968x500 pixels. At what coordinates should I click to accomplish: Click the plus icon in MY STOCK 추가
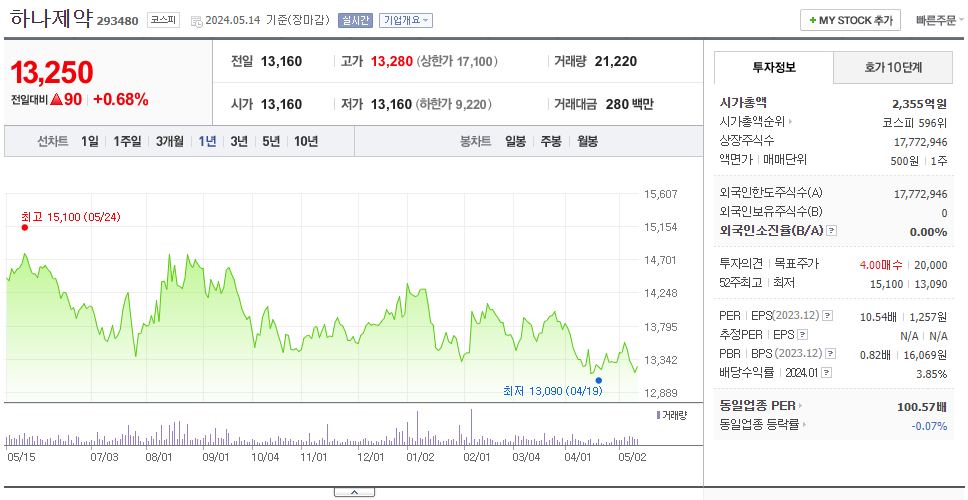(x=812, y=20)
